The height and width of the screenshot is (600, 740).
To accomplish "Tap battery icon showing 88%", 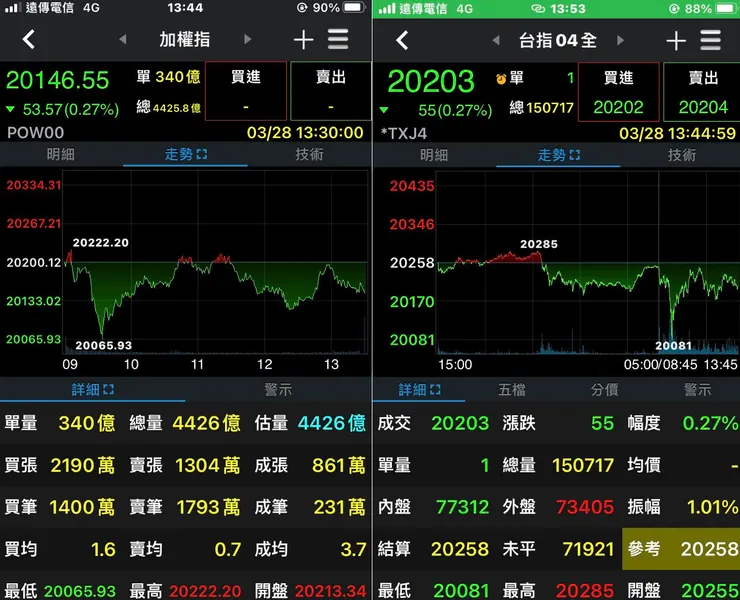I will pos(726,8).
